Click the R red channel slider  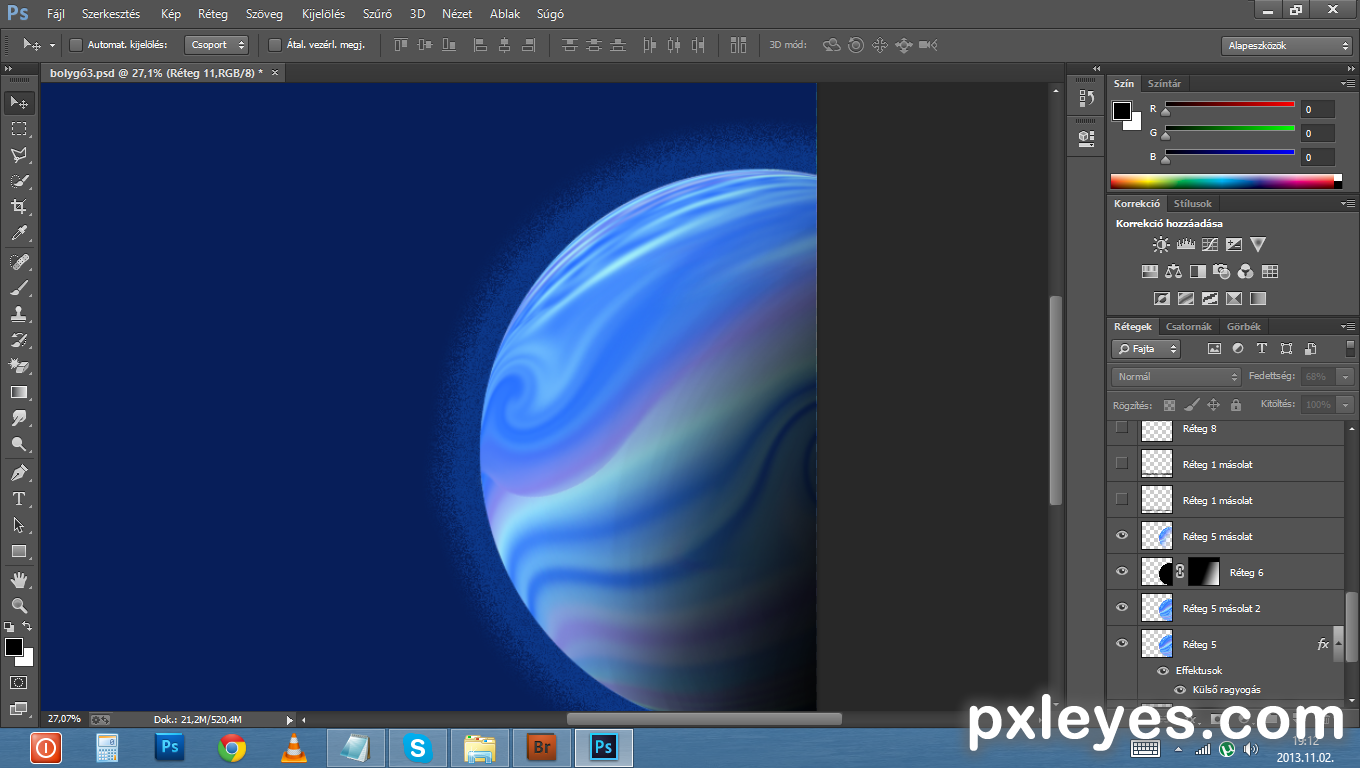click(1229, 105)
